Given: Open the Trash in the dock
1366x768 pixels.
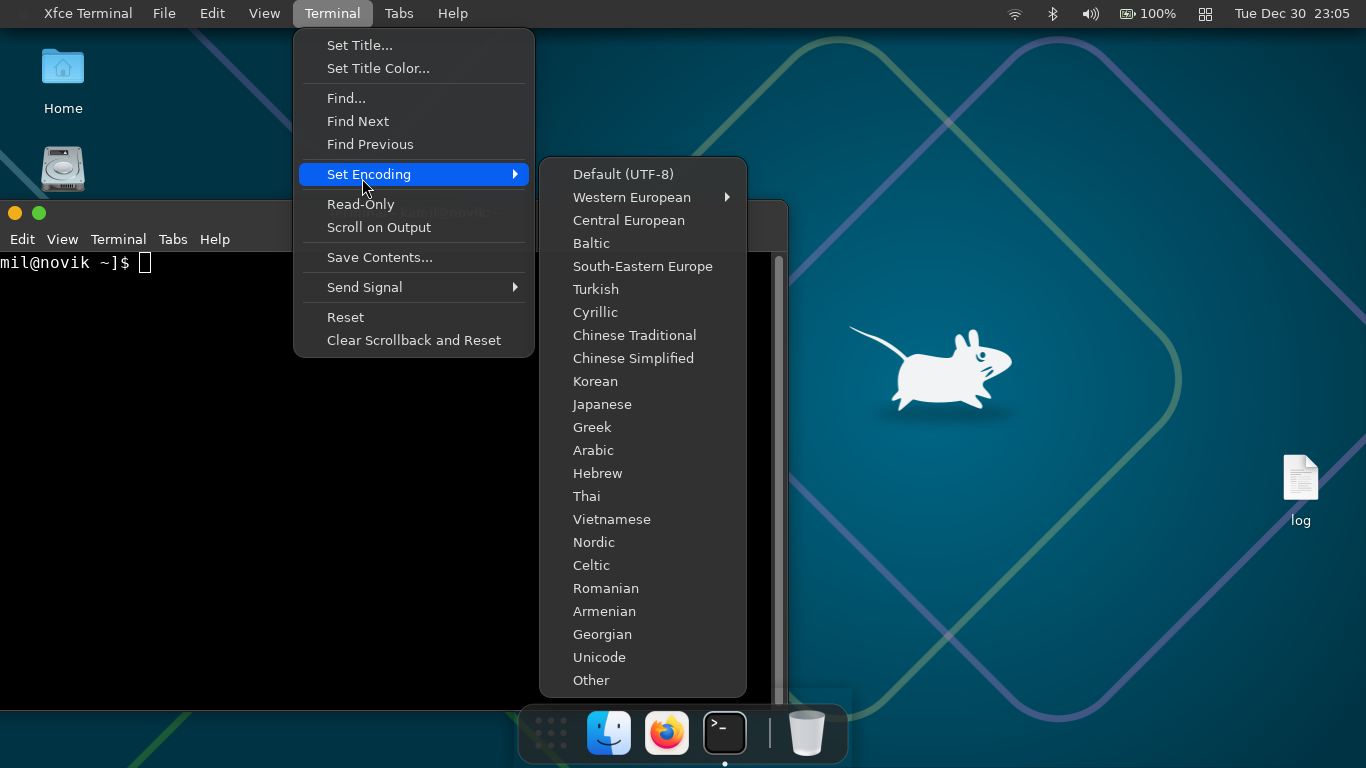Looking at the screenshot, I should [x=807, y=733].
